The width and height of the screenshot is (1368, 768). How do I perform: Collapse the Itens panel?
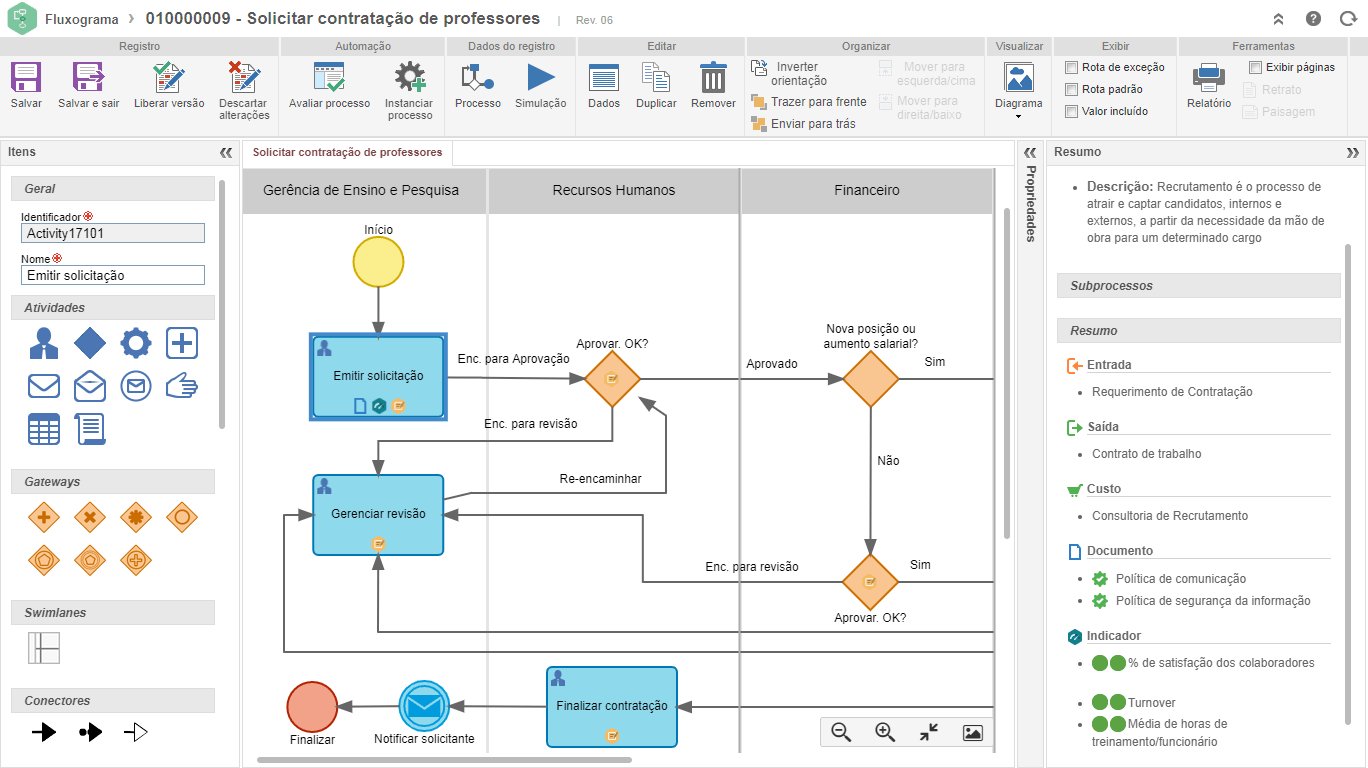pos(226,153)
